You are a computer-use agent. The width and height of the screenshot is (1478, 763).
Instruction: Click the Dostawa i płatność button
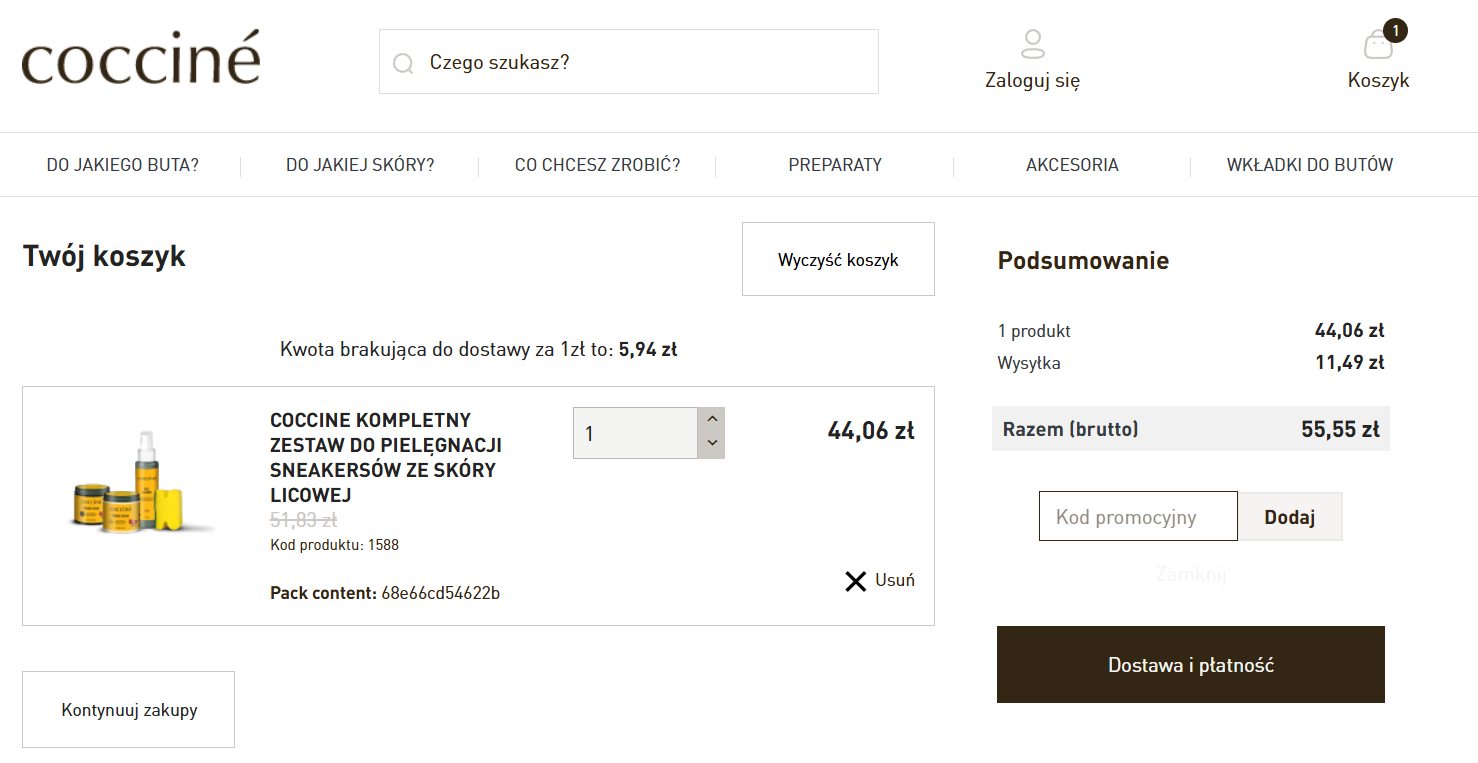point(1190,665)
